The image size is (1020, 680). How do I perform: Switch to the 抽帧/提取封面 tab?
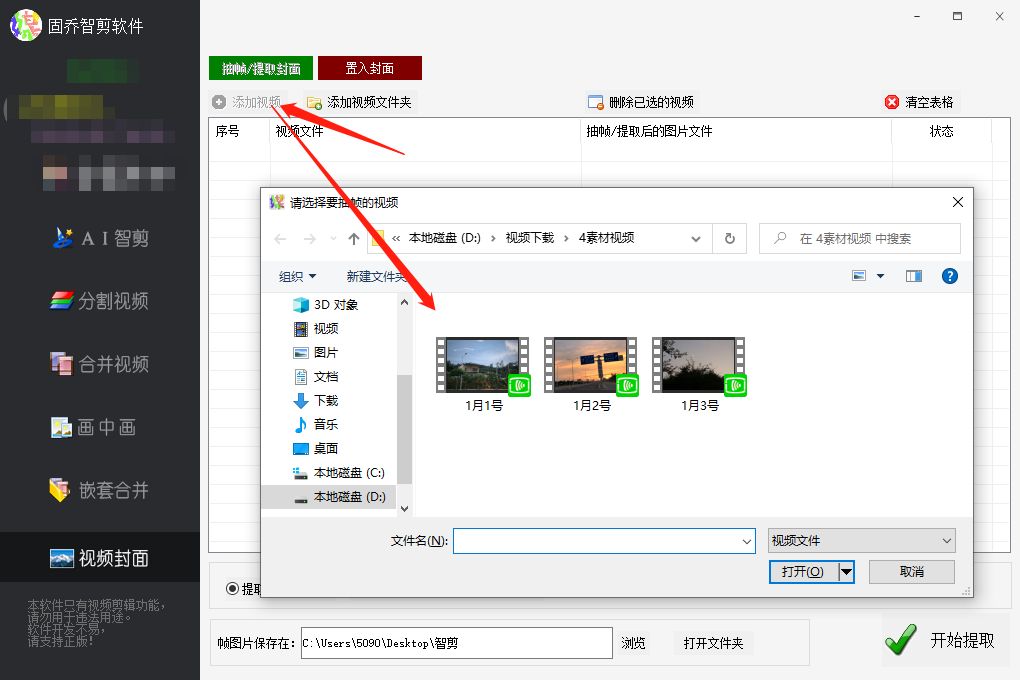(261, 68)
